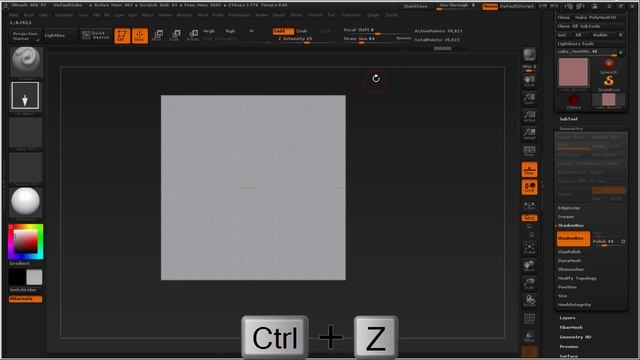The image size is (640, 360).
Task: Toggle the Floor grid
Action: pyautogui.click(x=529, y=169)
